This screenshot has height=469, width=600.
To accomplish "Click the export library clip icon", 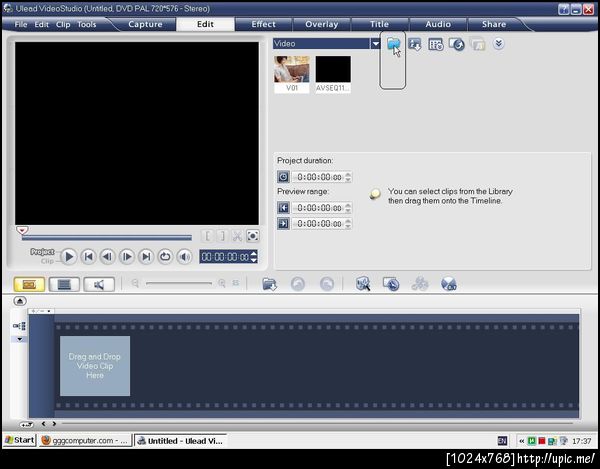I will pyautogui.click(x=414, y=44).
